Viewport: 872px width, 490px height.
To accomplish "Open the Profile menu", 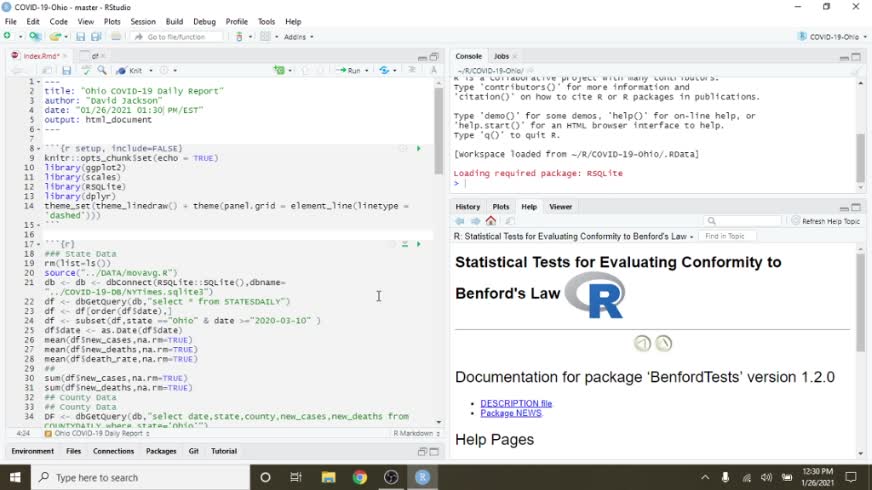I will tap(236, 22).
